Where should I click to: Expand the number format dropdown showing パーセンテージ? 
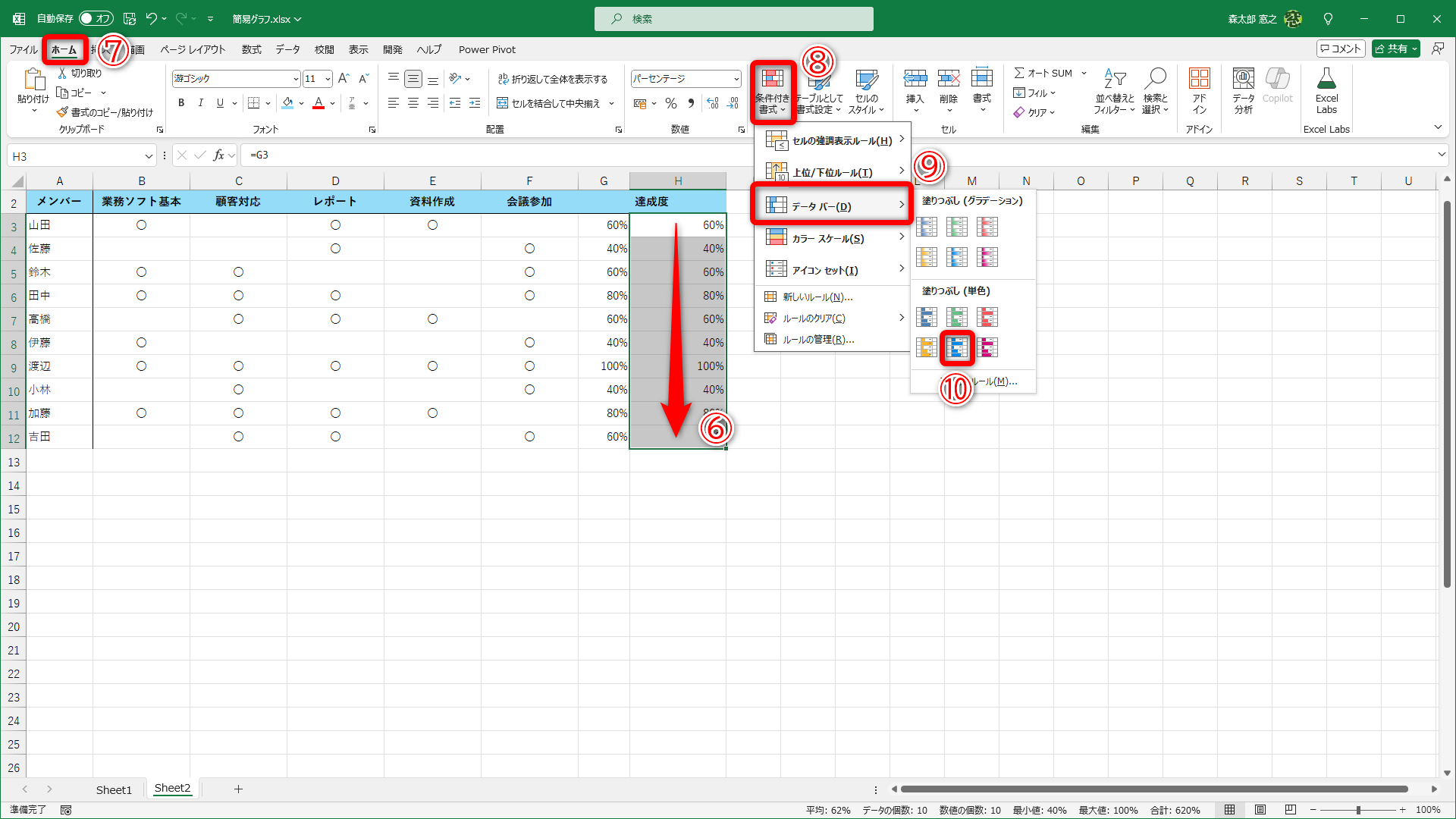(x=736, y=79)
